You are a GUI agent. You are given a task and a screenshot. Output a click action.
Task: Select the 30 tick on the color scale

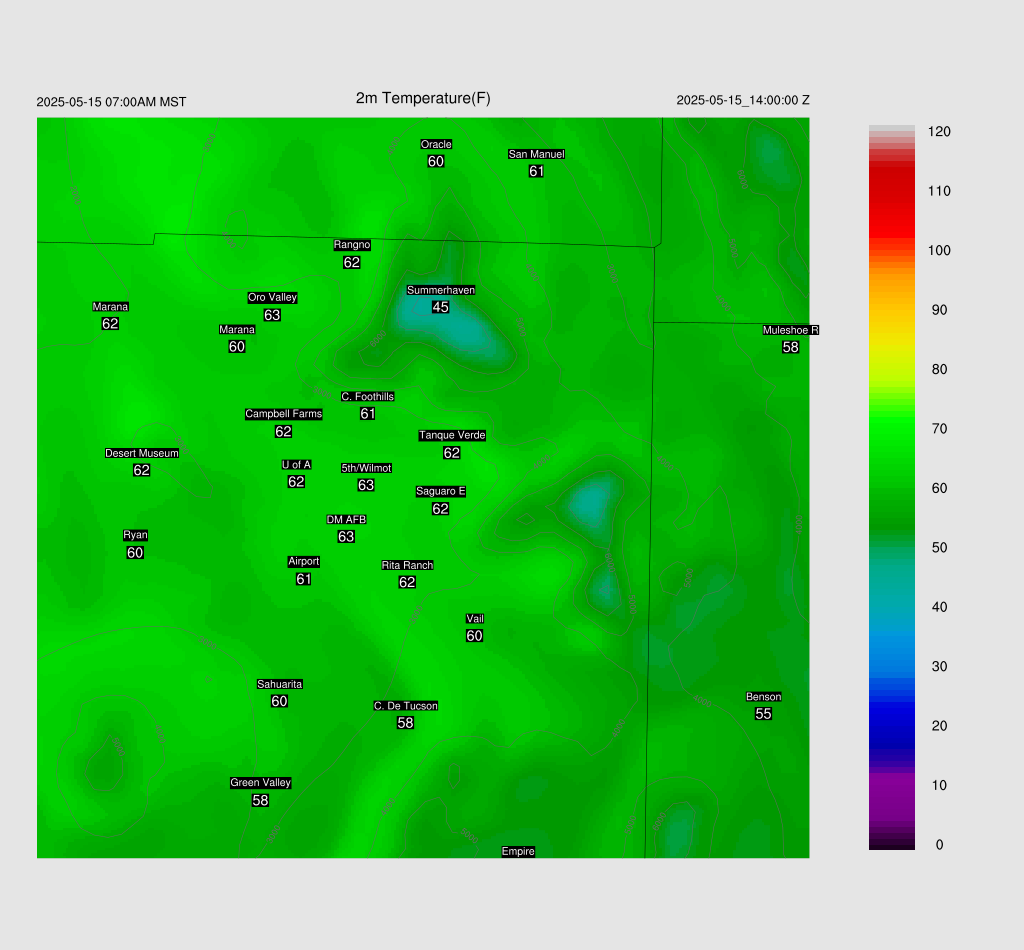click(x=939, y=667)
